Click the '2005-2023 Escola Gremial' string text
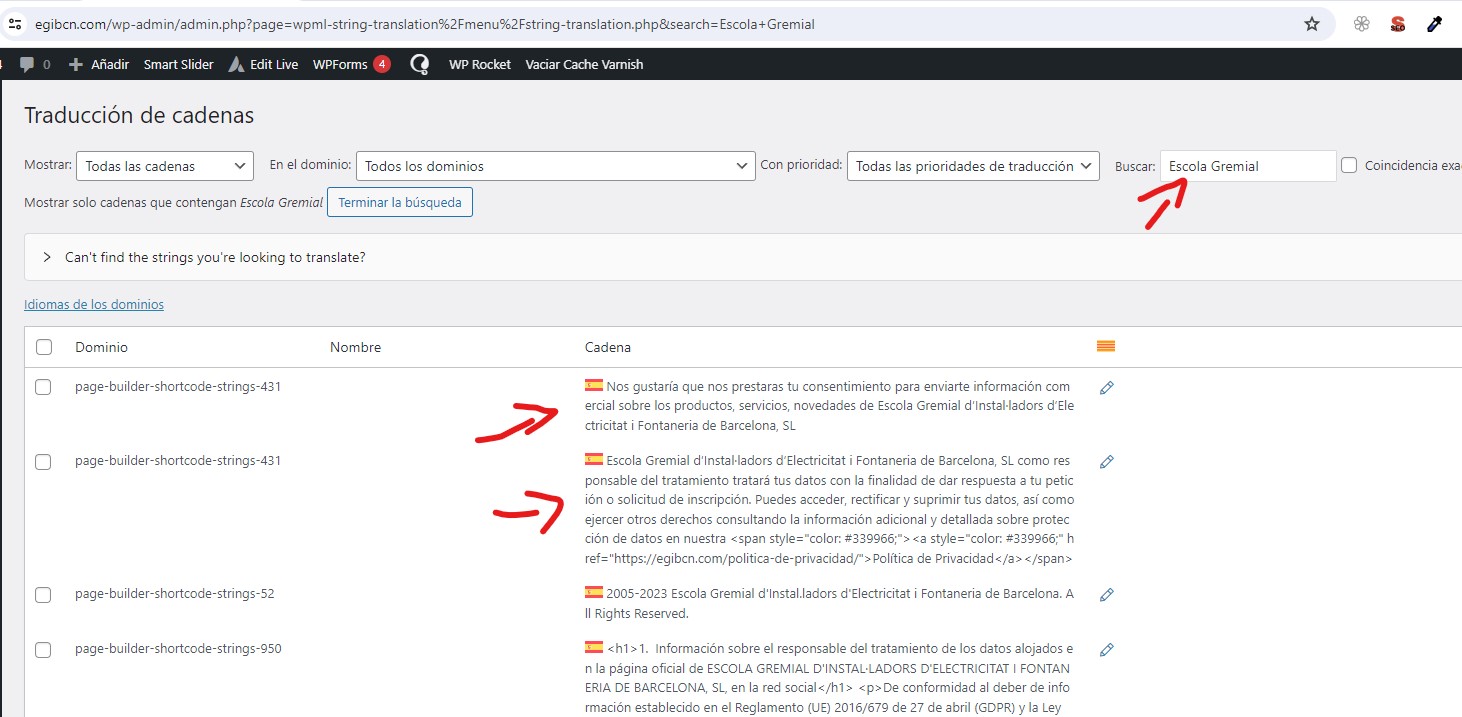The width and height of the screenshot is (1462, 717). [830, 603]
